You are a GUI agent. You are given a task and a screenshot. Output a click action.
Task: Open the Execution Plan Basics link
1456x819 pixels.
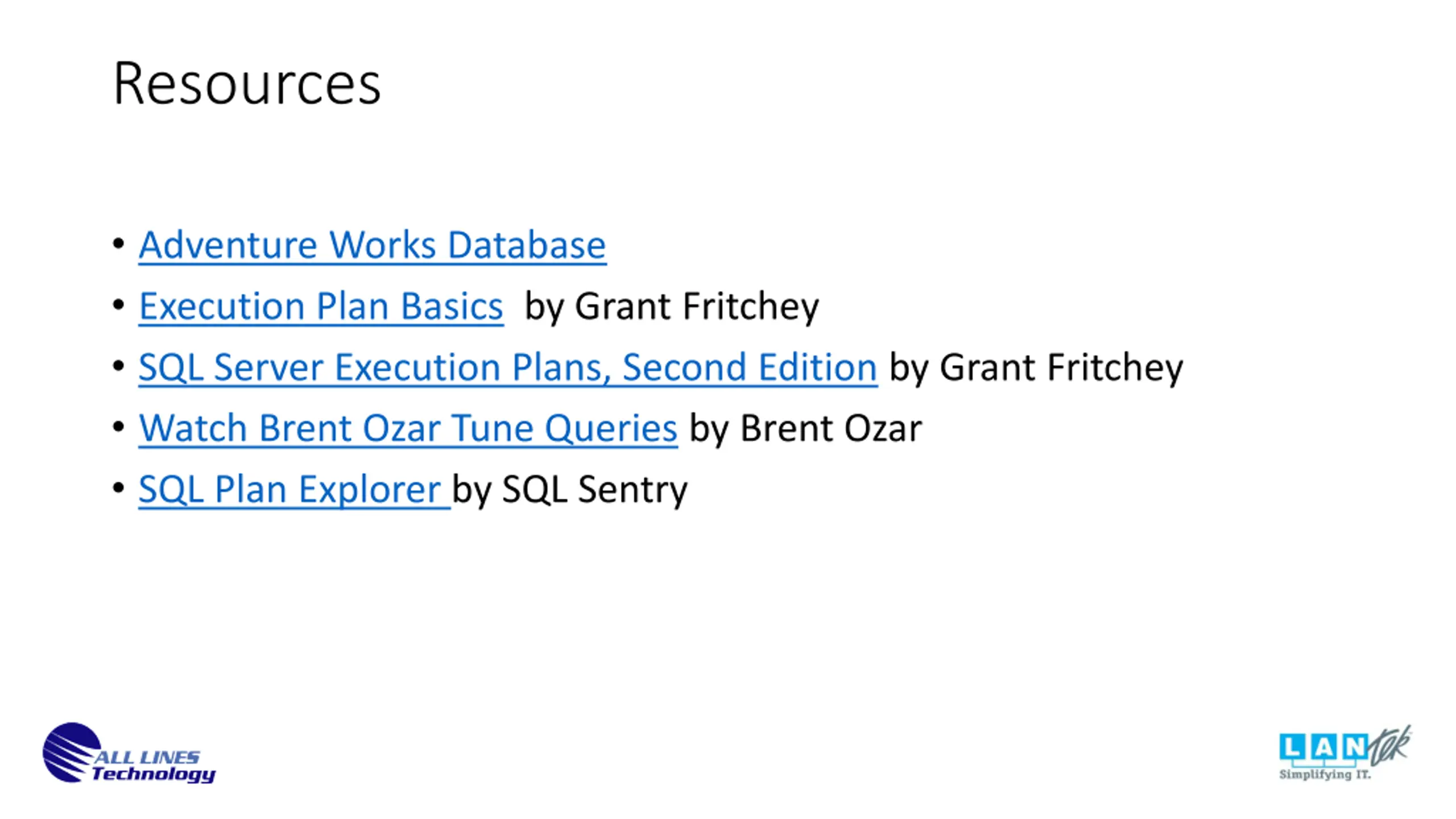(x=321, y=306)
